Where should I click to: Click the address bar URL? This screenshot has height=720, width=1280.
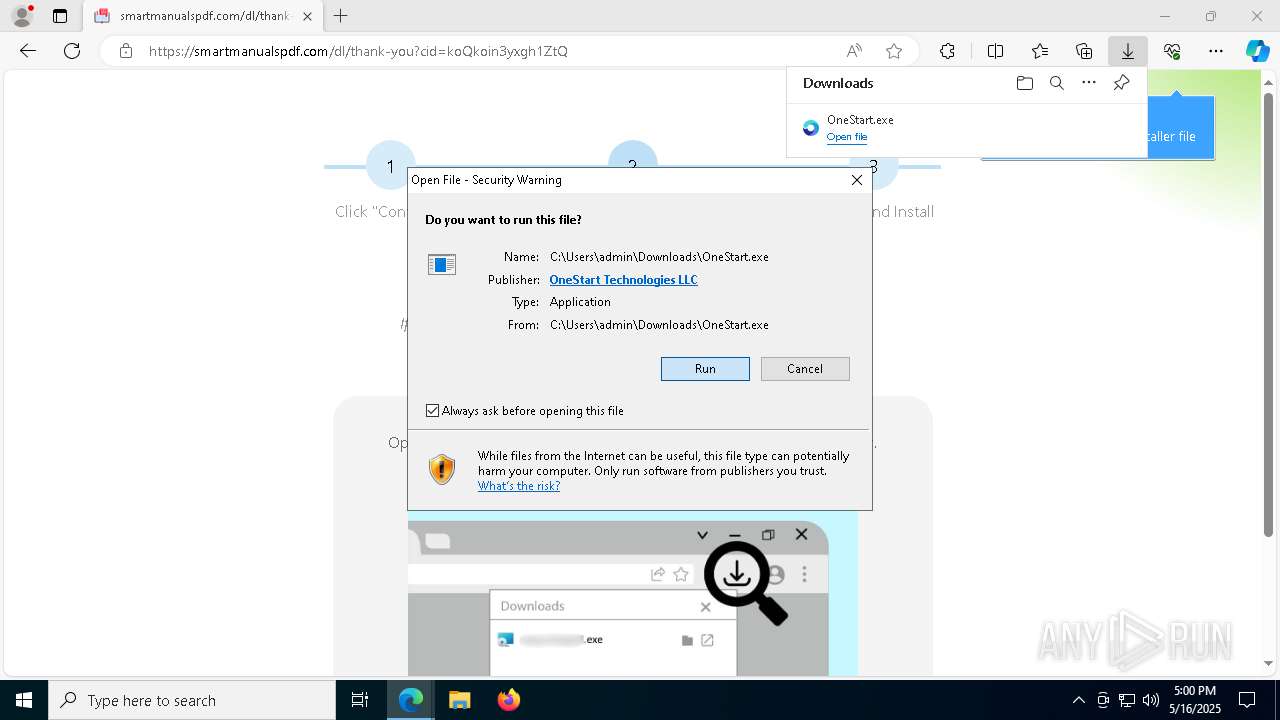coord(358,51)
